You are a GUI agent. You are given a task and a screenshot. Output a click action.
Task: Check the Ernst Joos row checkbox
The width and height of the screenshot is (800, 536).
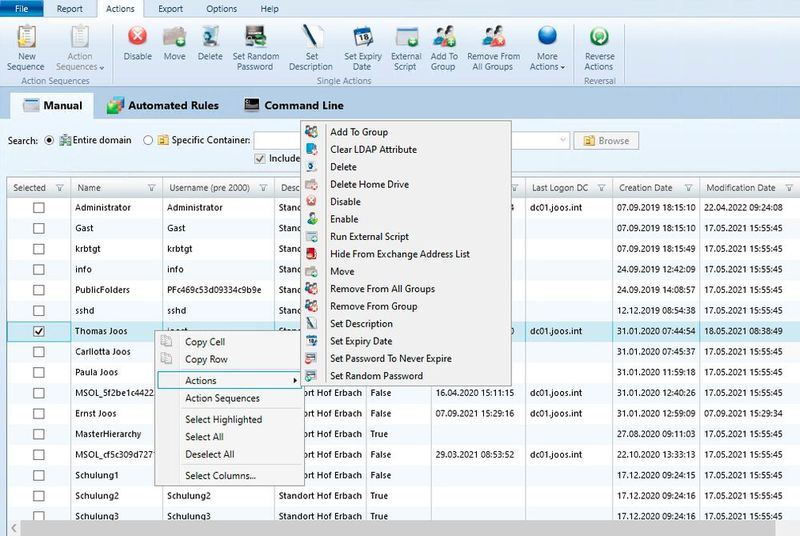39,414
